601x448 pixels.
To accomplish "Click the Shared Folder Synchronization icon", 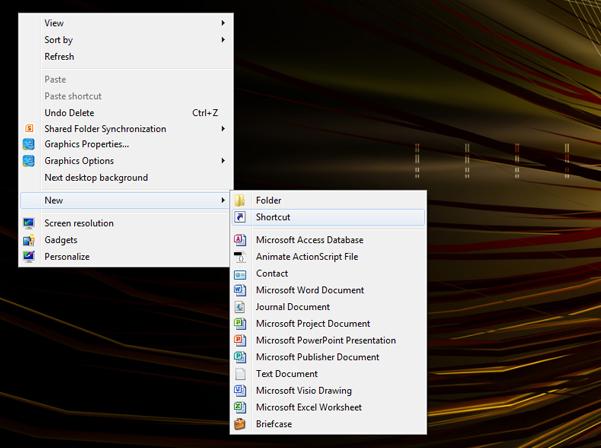I will coord(29,129).
